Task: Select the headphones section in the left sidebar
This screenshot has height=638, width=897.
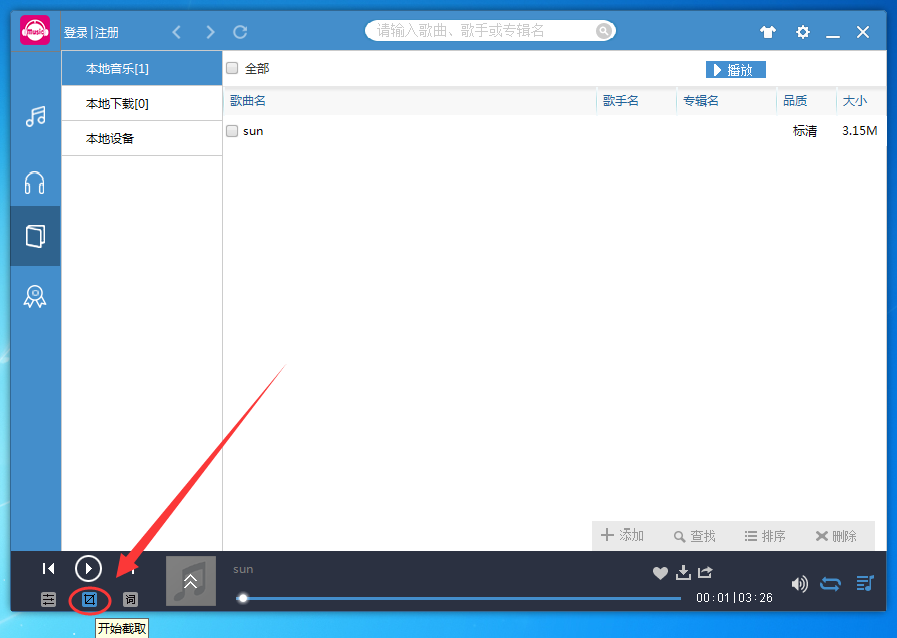Action: coord(34,182)
